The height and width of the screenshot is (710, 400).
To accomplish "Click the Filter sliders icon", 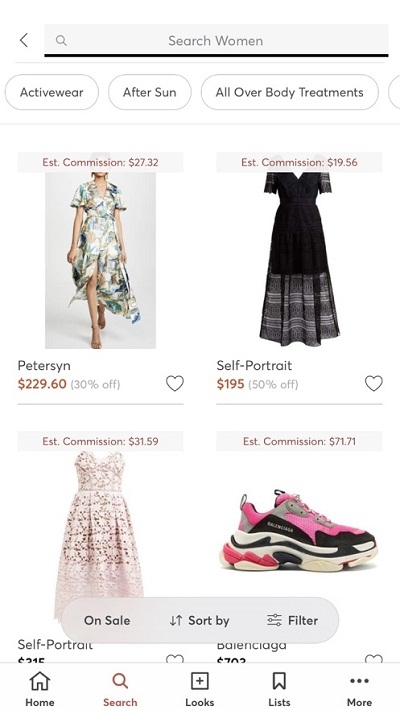I will click(x=274, y=620).
